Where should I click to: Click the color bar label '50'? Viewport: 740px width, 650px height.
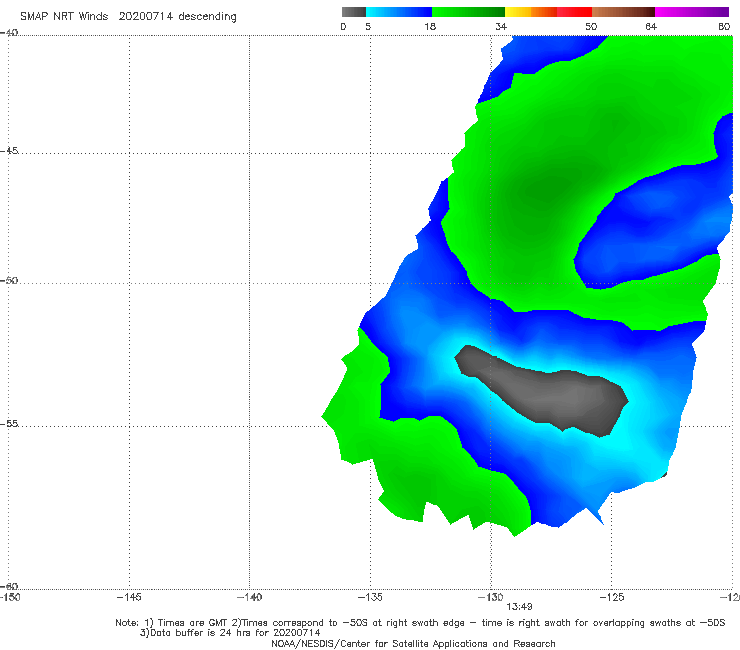(x=591, y=26)
